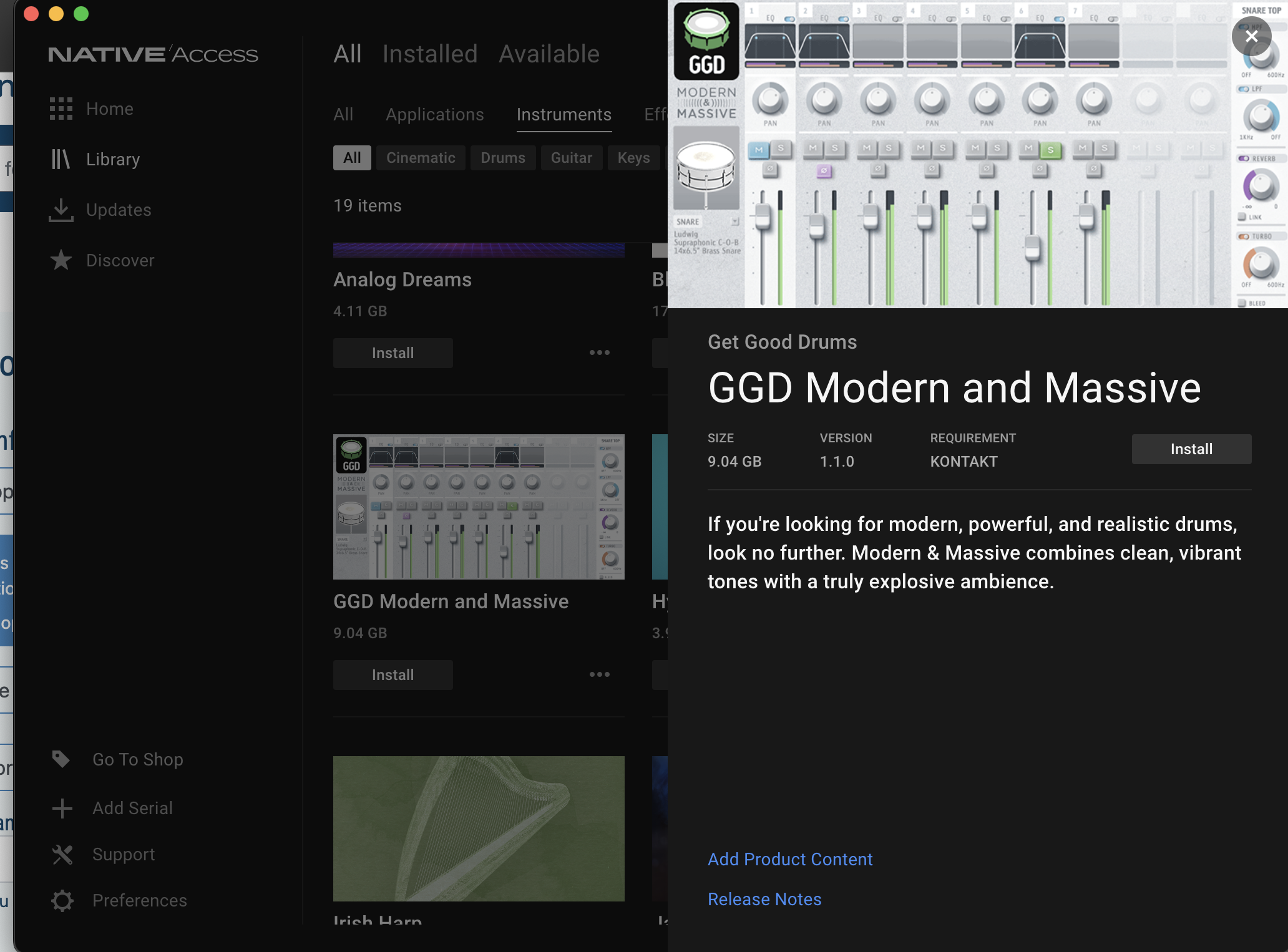Enable the Guitar category filter
The image size is (1288, 952).
[571, 158]
